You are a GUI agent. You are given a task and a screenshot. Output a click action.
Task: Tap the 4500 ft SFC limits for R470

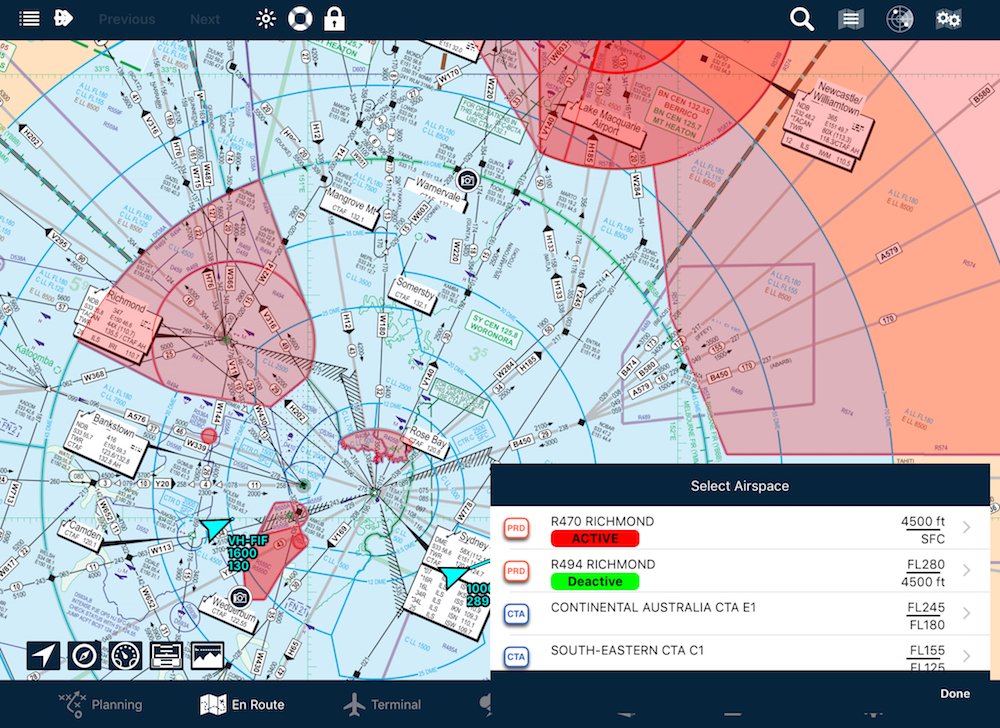point(923,530)
